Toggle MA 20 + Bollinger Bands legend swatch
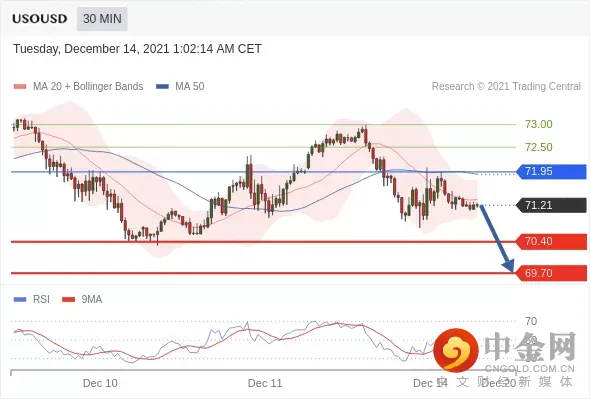Viewport: 590px width, 400px height. tap(20, 87)
